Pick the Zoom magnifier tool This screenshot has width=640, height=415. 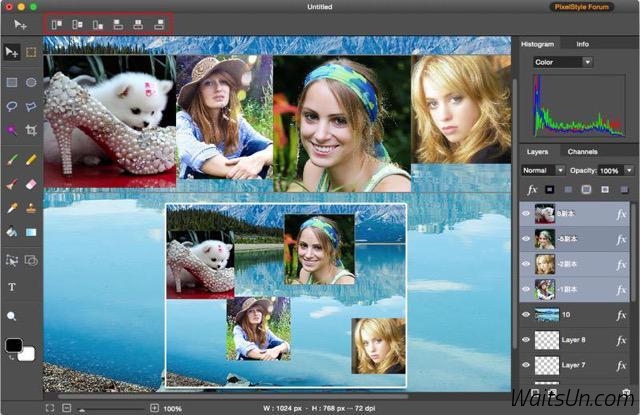[12, 316]
